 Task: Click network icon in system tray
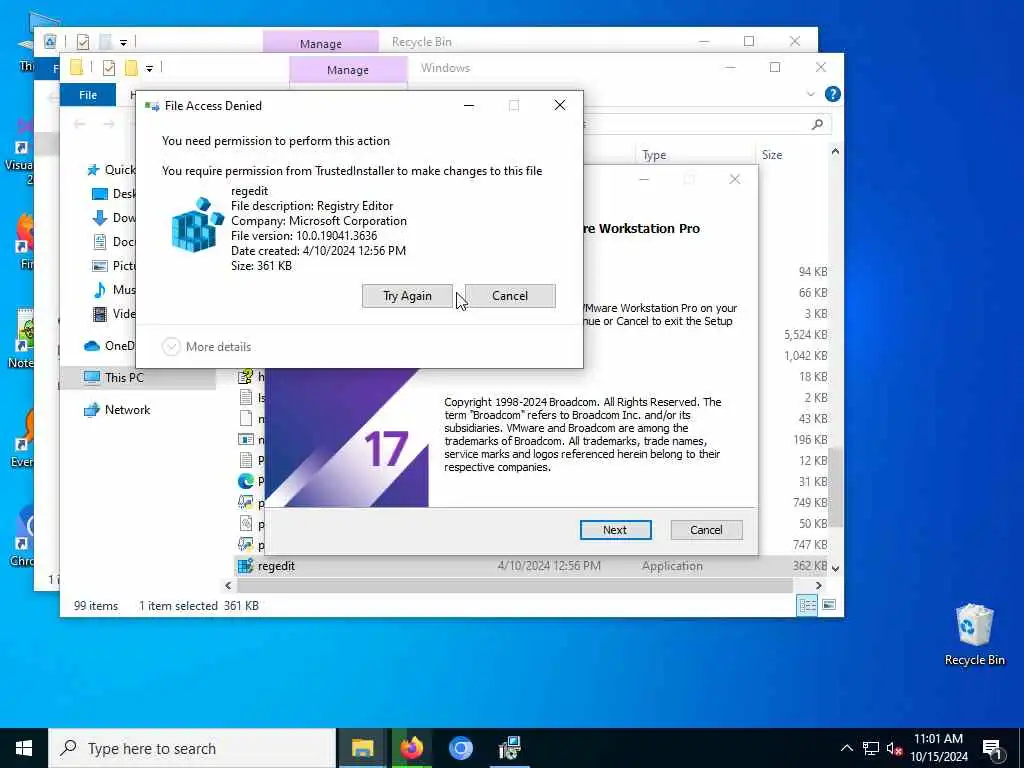point(871,748)
